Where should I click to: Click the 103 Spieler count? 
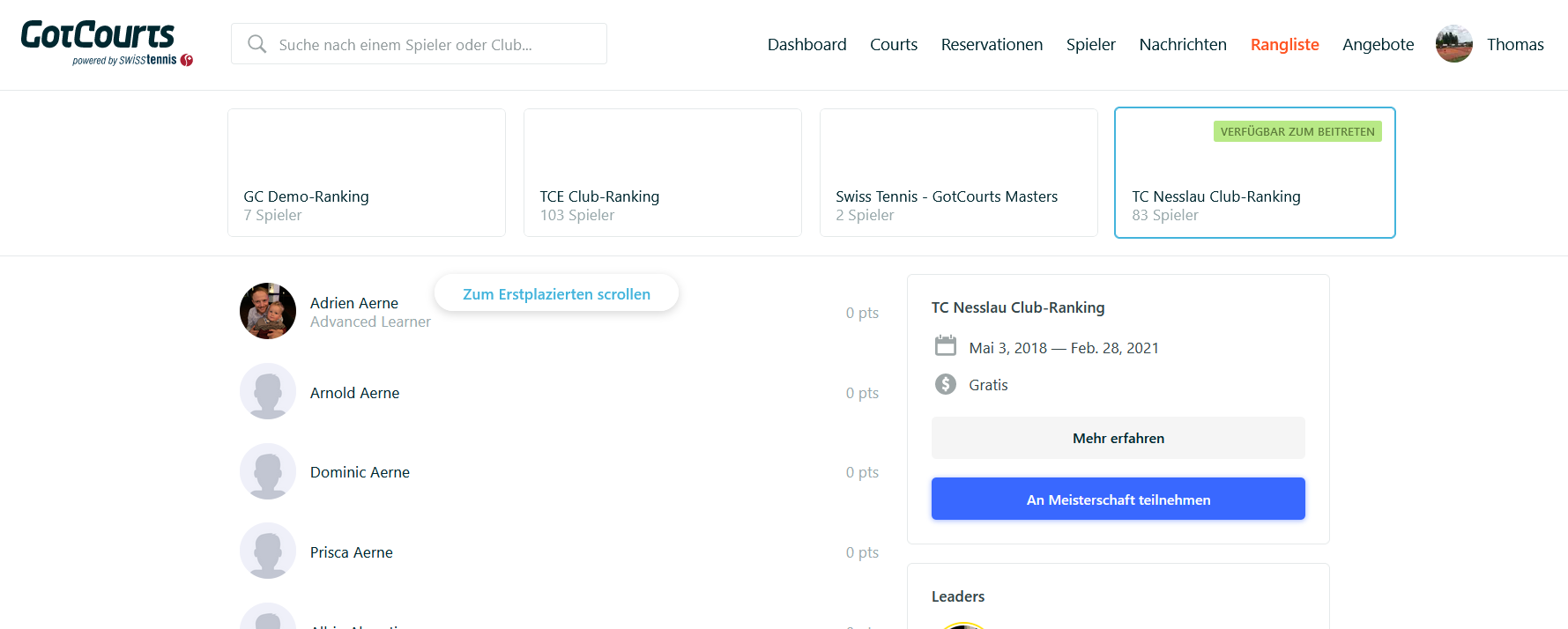pyautogui.click(x=577, y=215)
